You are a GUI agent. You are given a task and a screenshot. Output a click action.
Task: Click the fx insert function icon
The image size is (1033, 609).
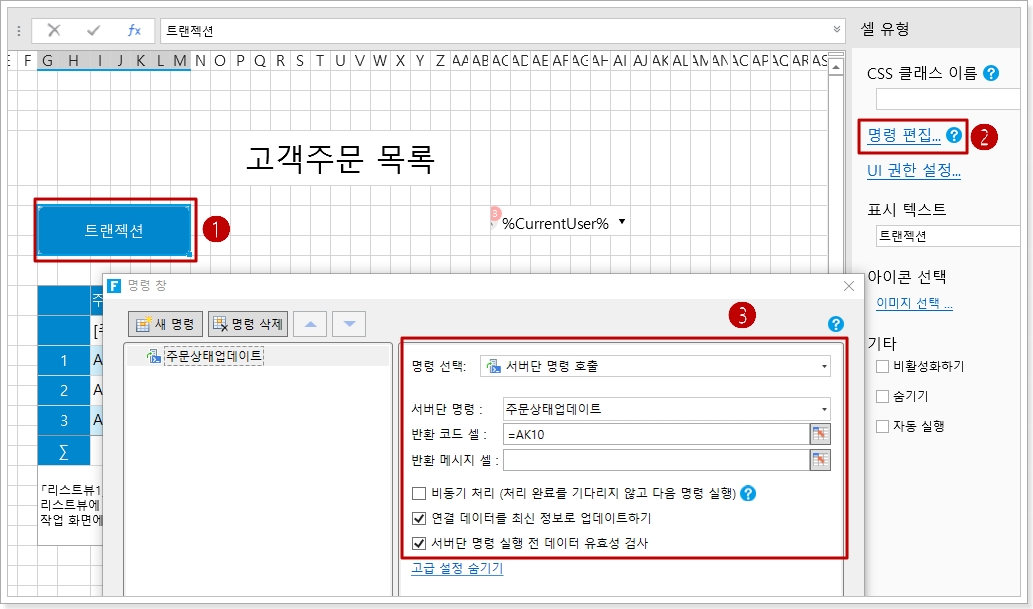(134, 30)
